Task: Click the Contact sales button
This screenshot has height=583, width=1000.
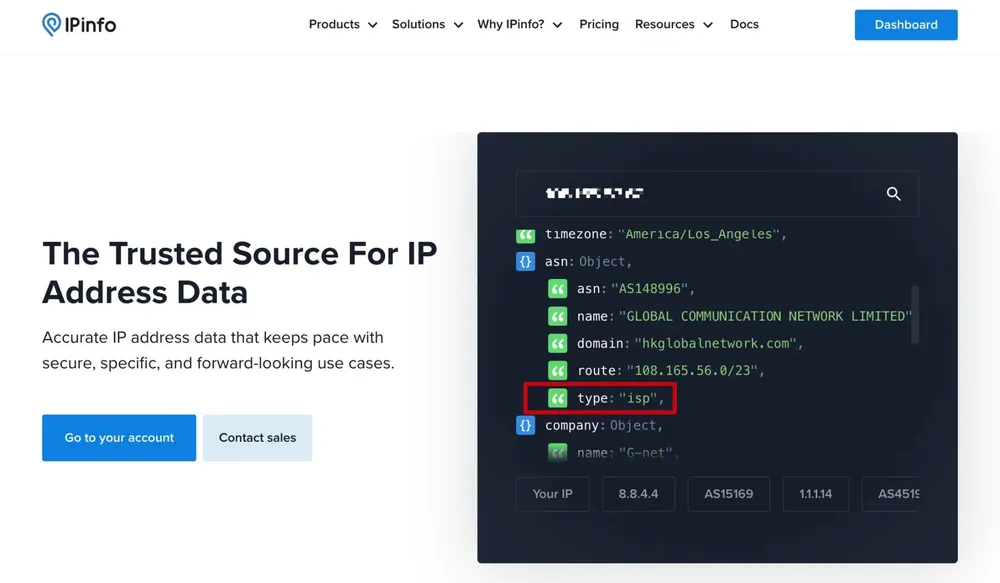Action: [x=258, y=438]
